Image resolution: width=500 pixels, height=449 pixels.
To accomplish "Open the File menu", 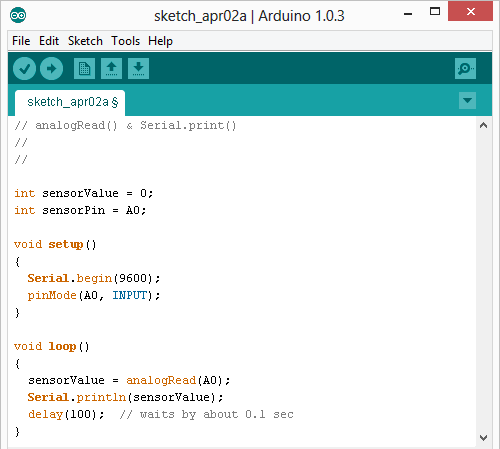I will (x=21, y=41).
